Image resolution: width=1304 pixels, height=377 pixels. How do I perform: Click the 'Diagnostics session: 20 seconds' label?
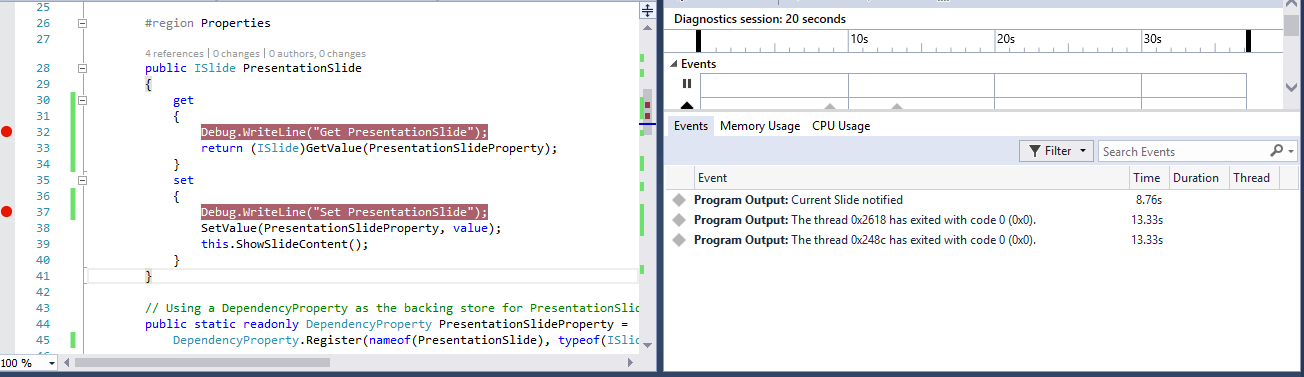coord(760,18)
